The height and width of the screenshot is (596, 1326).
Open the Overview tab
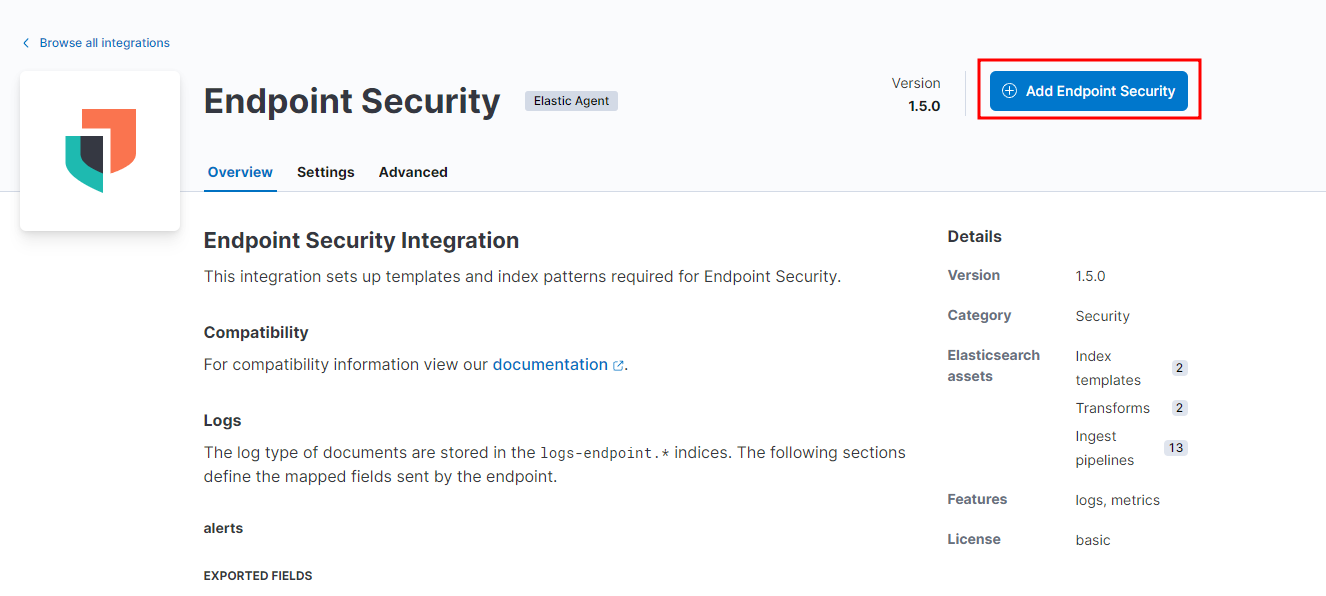tap(240, 172)
